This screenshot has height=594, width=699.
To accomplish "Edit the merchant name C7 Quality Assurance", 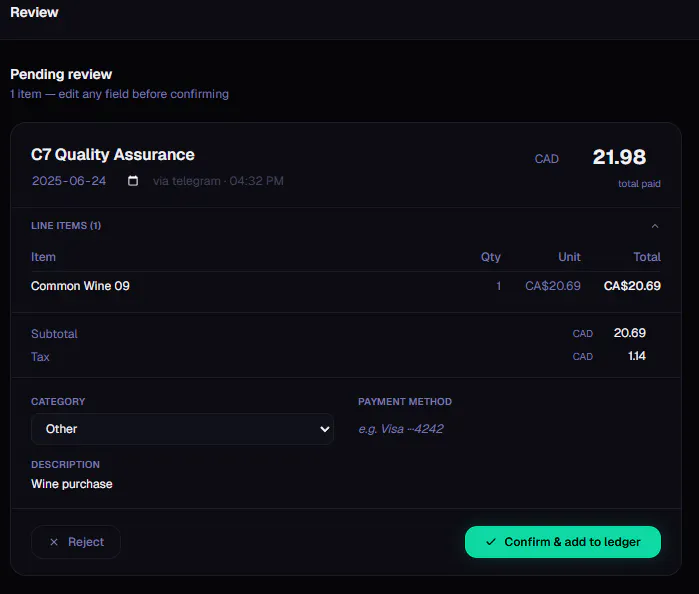I will click(x=113, y=155).
